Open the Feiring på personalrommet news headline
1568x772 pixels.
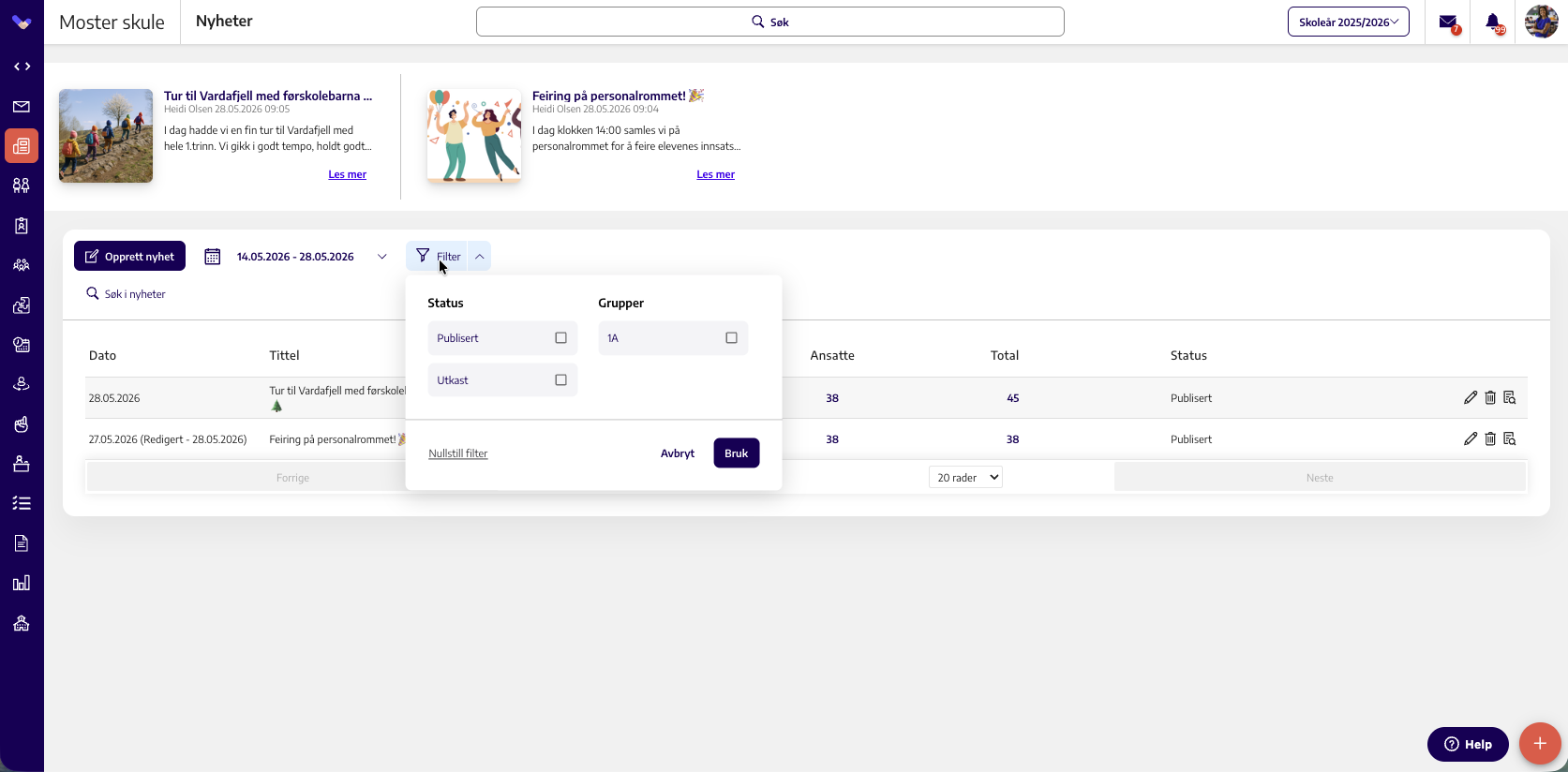click(619, 96)
